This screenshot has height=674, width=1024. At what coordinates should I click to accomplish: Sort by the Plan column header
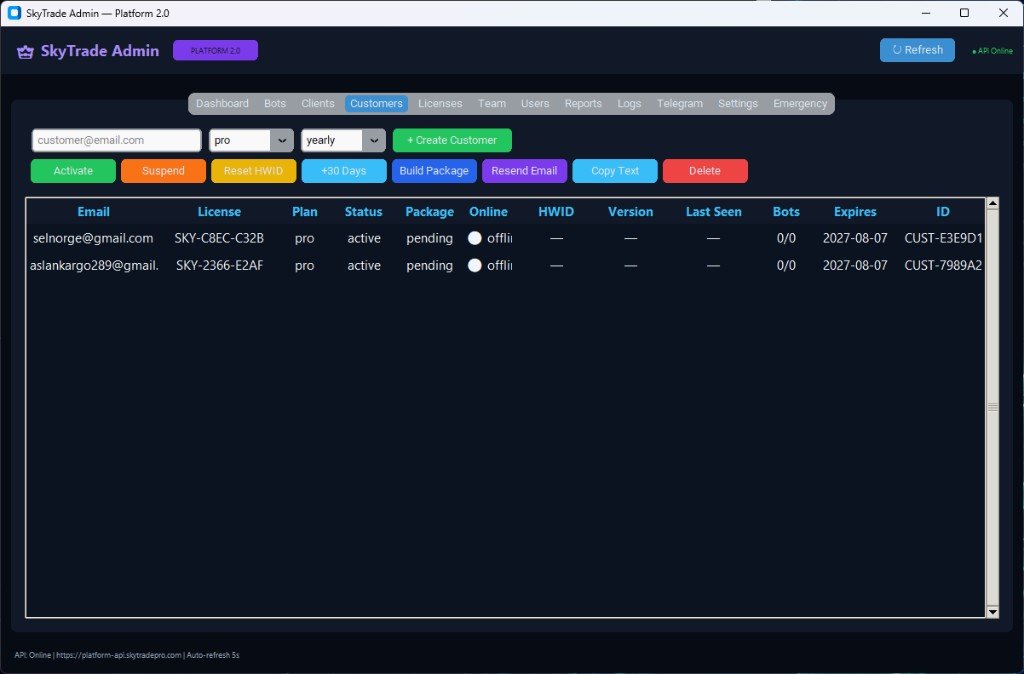pyautogui.click(x=304, y=212)
